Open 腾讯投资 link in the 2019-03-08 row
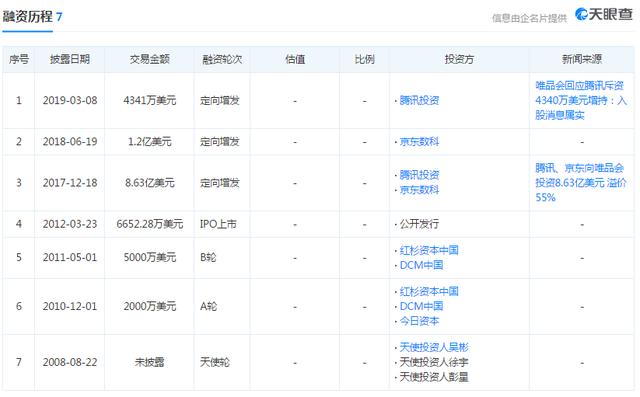 coord(419,100)
